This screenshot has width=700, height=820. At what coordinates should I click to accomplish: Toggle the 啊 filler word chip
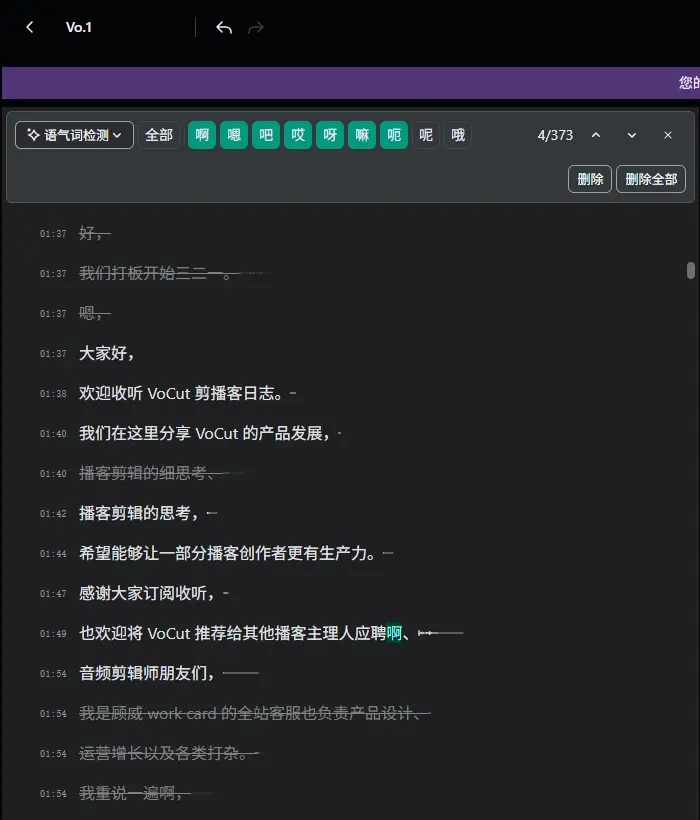point(202,135)
